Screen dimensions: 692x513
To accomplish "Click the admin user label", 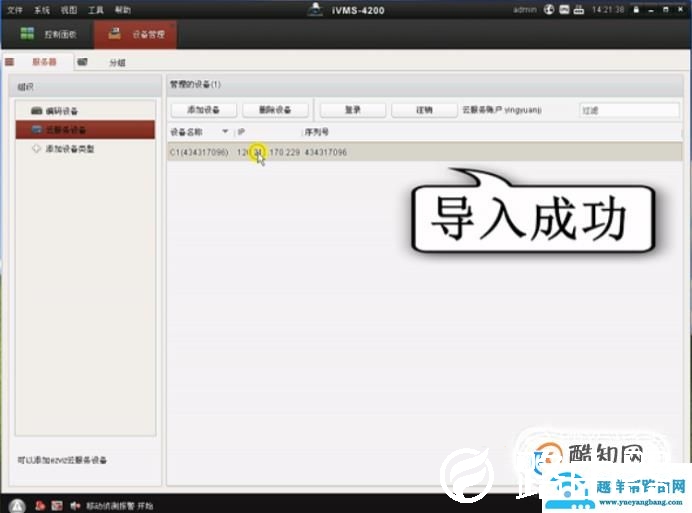I will [x=525, y=9].
